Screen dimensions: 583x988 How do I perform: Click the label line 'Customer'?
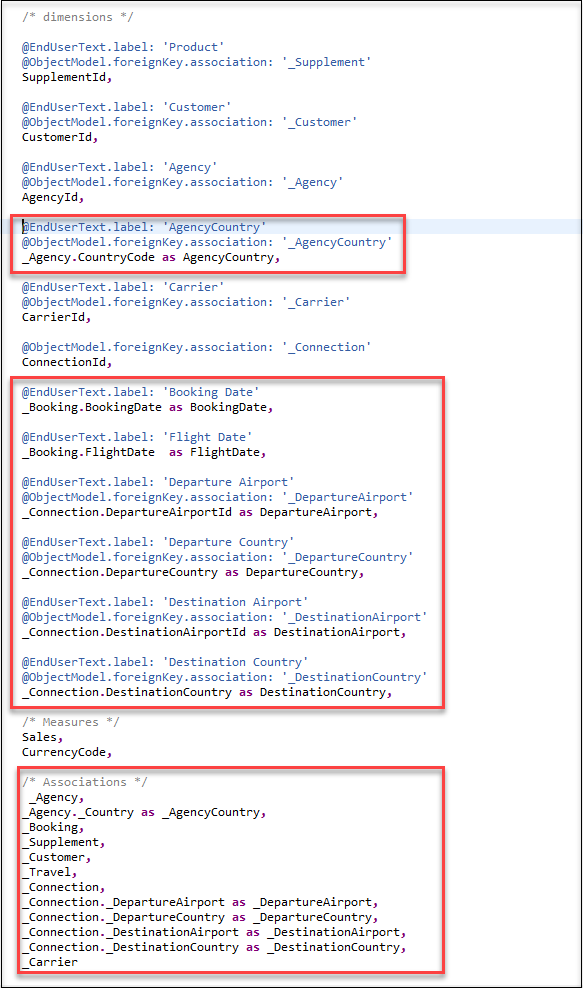127,107
